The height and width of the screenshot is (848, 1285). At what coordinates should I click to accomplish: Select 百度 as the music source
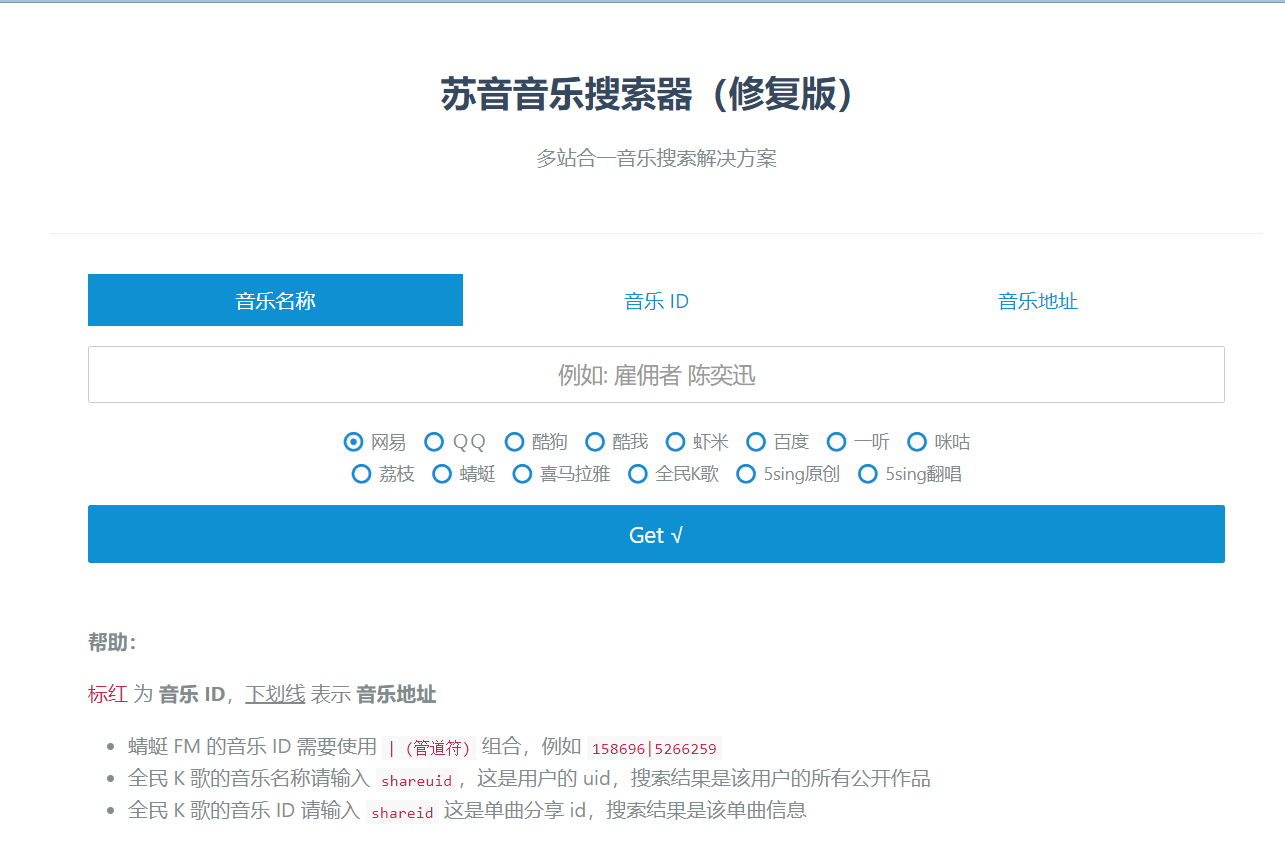756,441
